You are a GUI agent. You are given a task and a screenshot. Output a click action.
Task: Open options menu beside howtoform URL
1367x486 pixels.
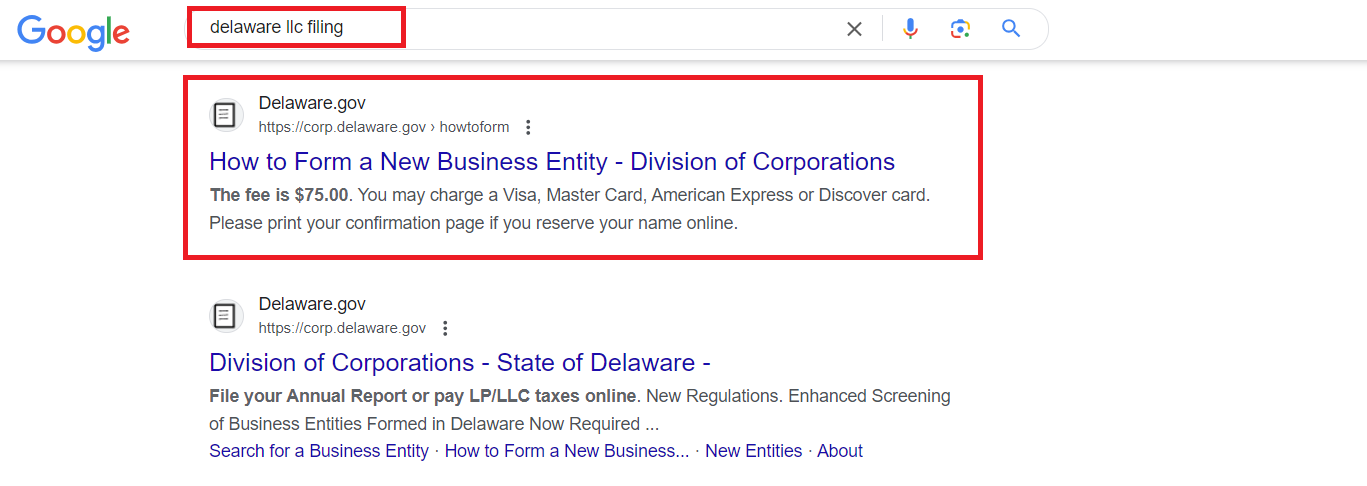(528, 127)
